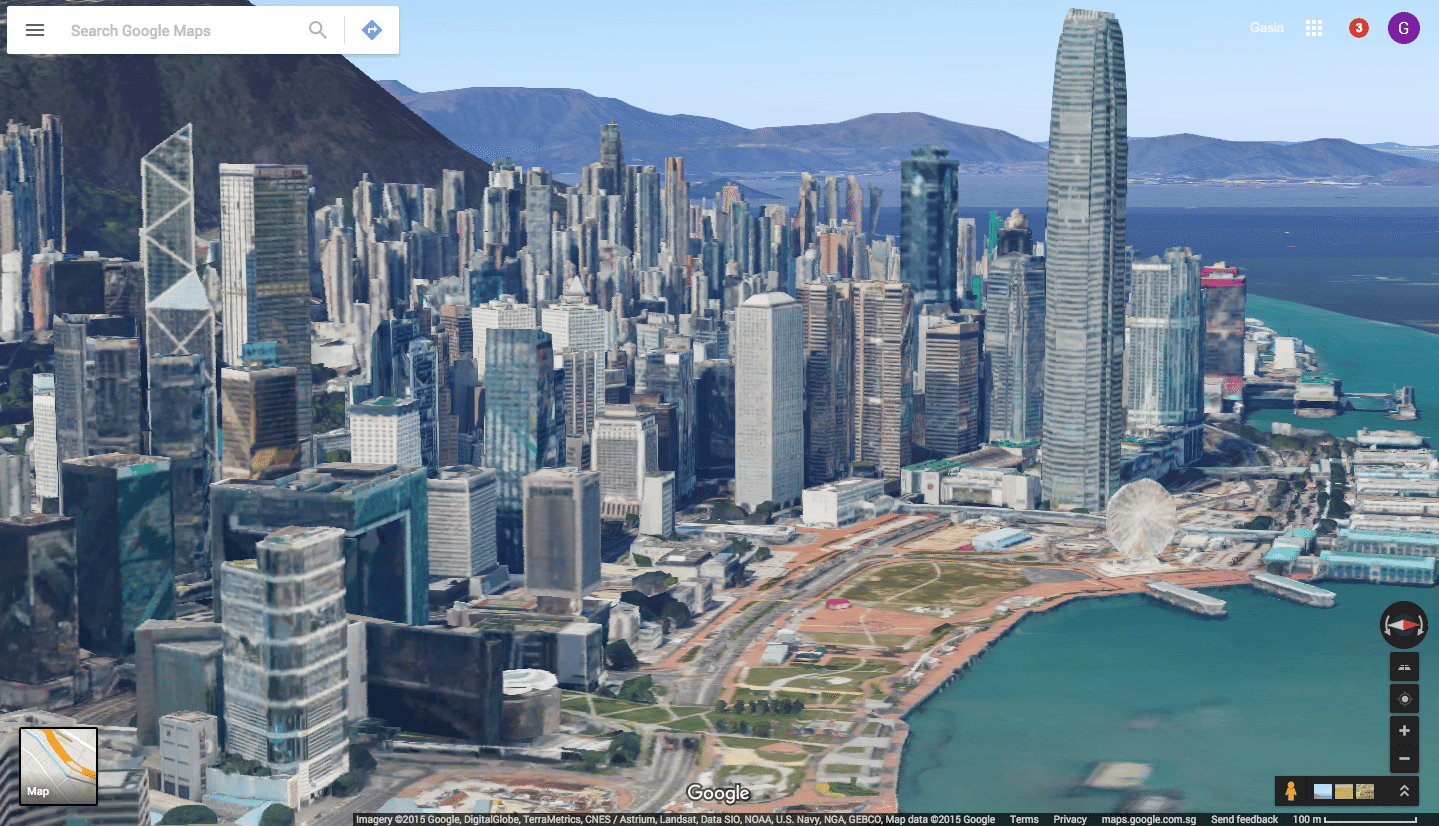Show my current location
The image size is (1439, 826).
click(x=1404, y=699)
